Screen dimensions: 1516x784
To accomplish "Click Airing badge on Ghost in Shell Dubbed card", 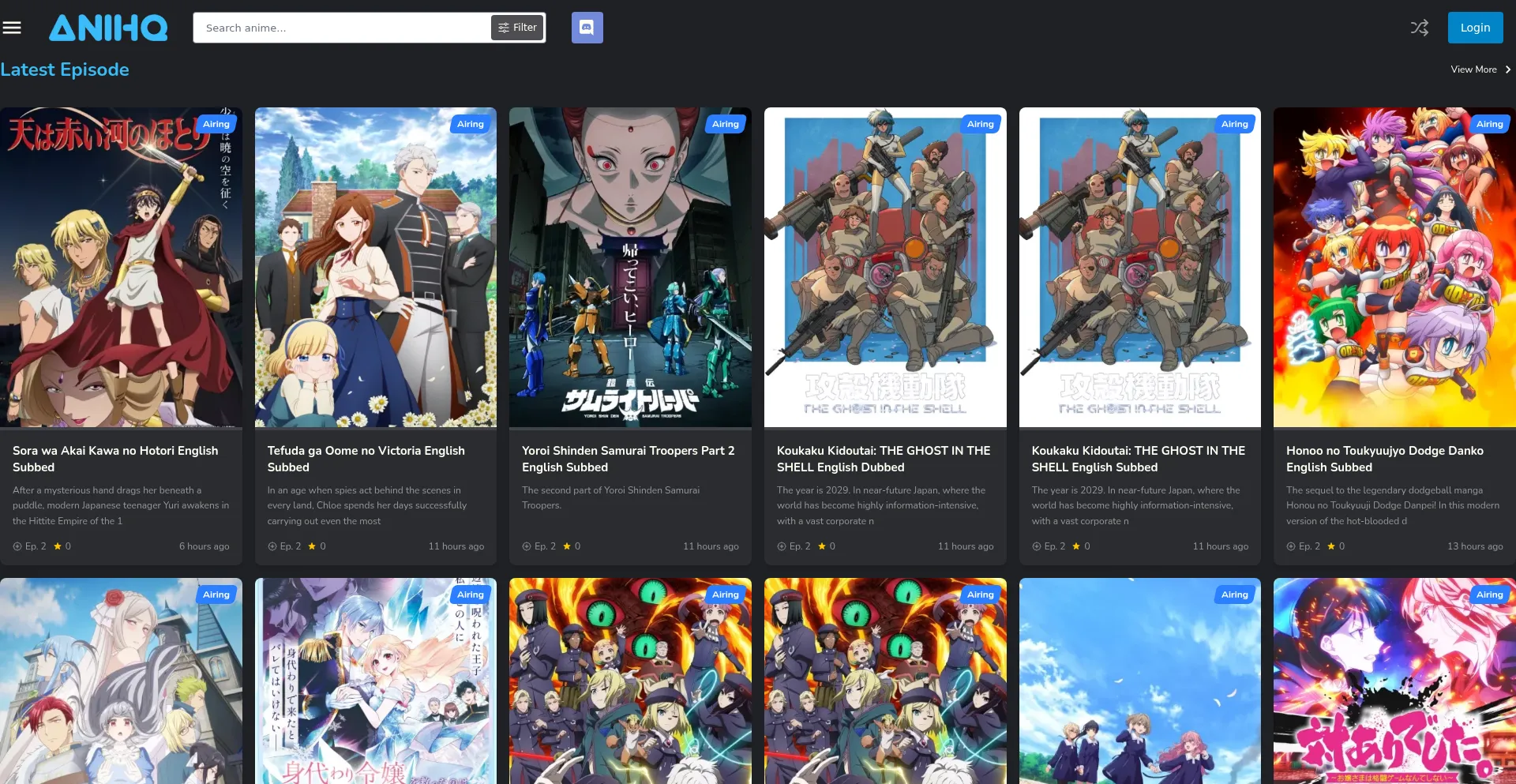I will click(x=980, y=124).
